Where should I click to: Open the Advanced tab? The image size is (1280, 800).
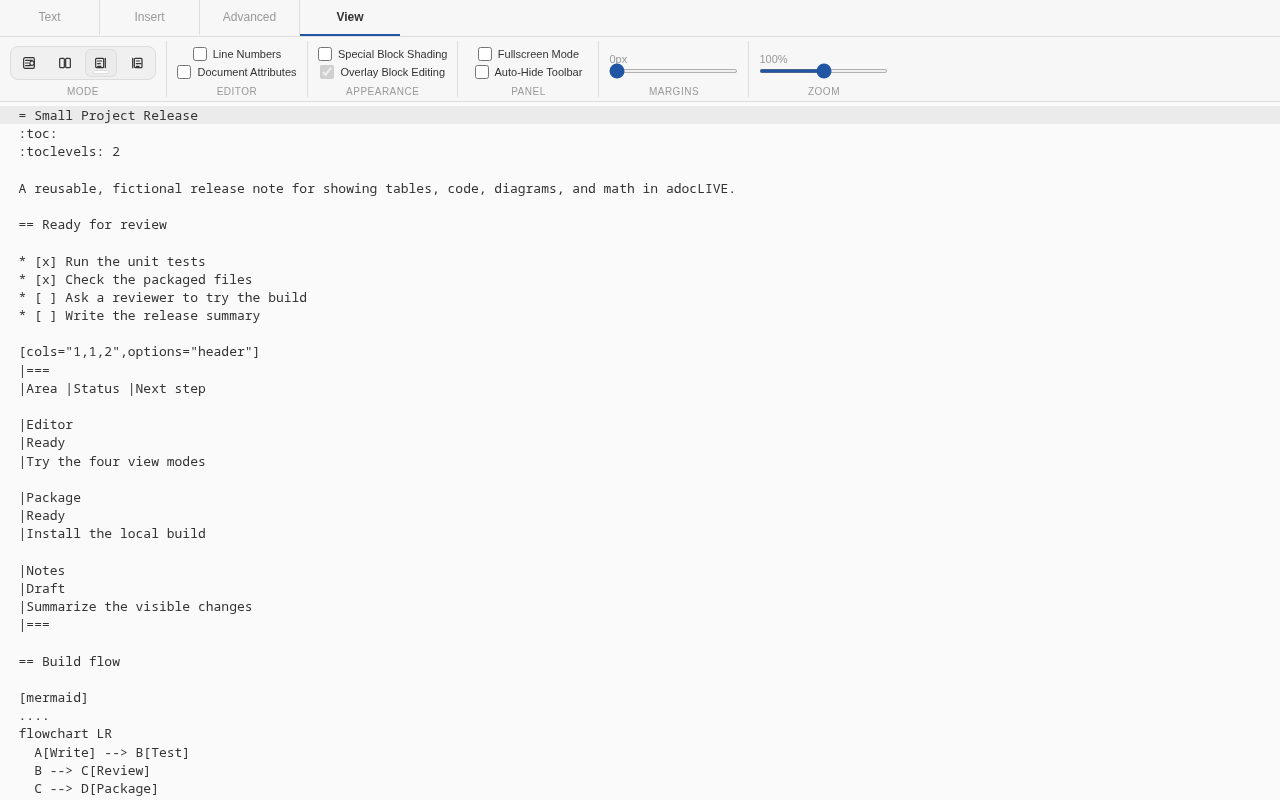(x=250, y=17)
